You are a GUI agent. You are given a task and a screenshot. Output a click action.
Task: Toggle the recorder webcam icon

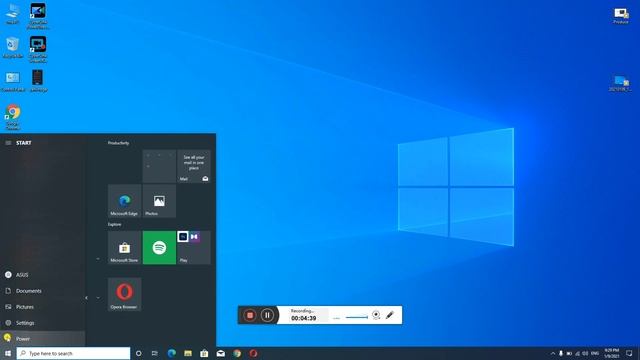pyautogui.click(x=376, y=315)
